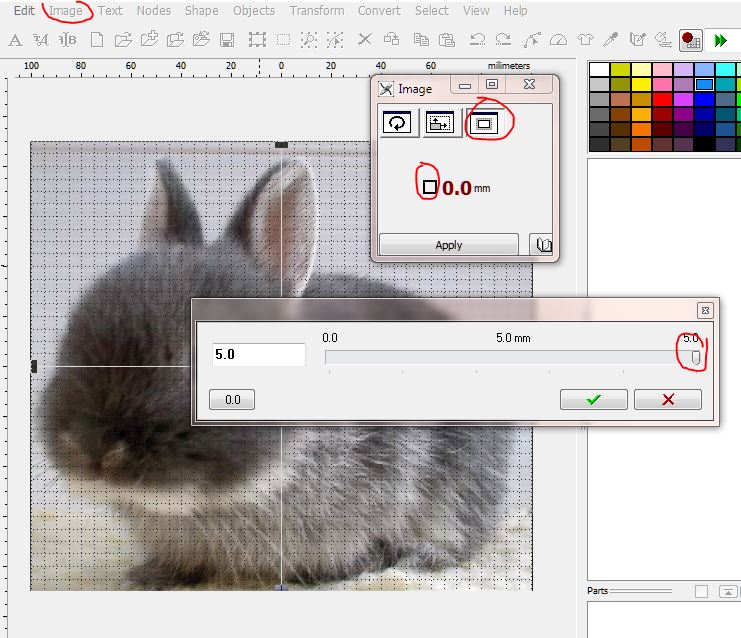Image resolution: width=741 pixels, height=638 pixels.
Task: Click the green fast-forward arrows icon
Action: [x=720, y=40]
